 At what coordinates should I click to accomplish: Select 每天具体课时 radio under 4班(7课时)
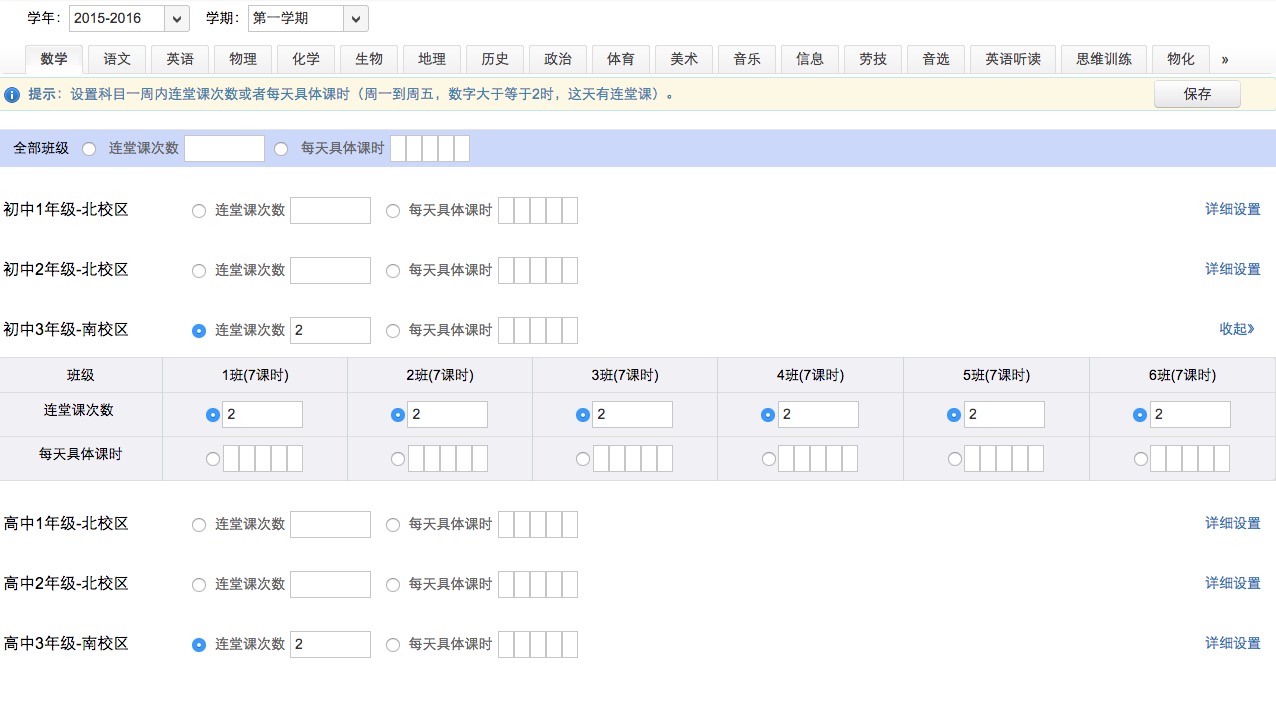768,459
